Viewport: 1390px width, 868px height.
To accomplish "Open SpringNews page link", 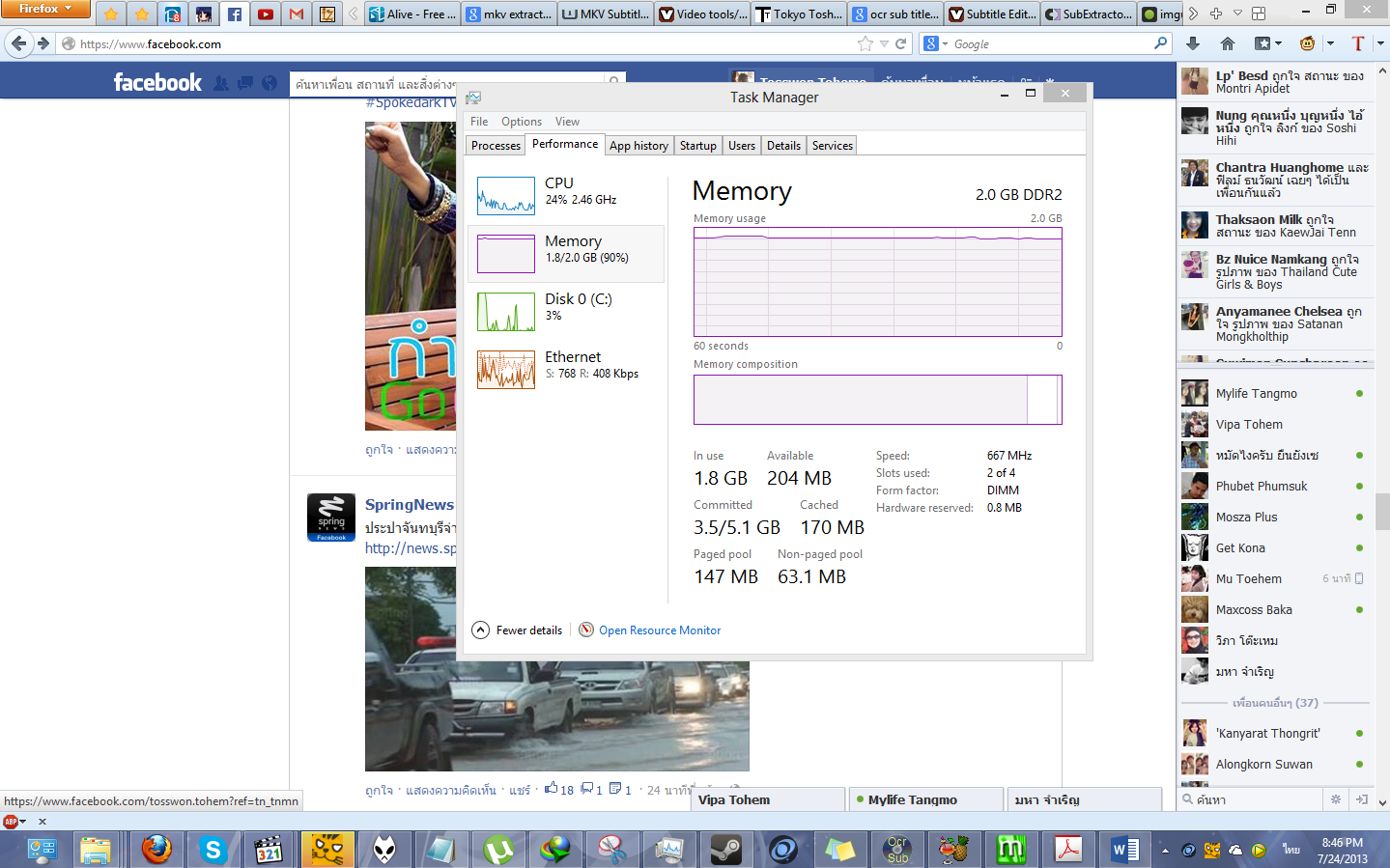I will [410, 504].
